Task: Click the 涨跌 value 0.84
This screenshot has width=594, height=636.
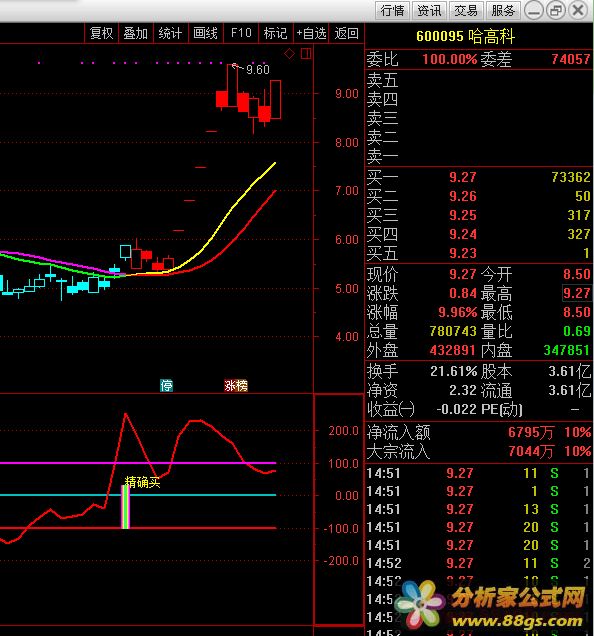Action: [x=463, y=293]
